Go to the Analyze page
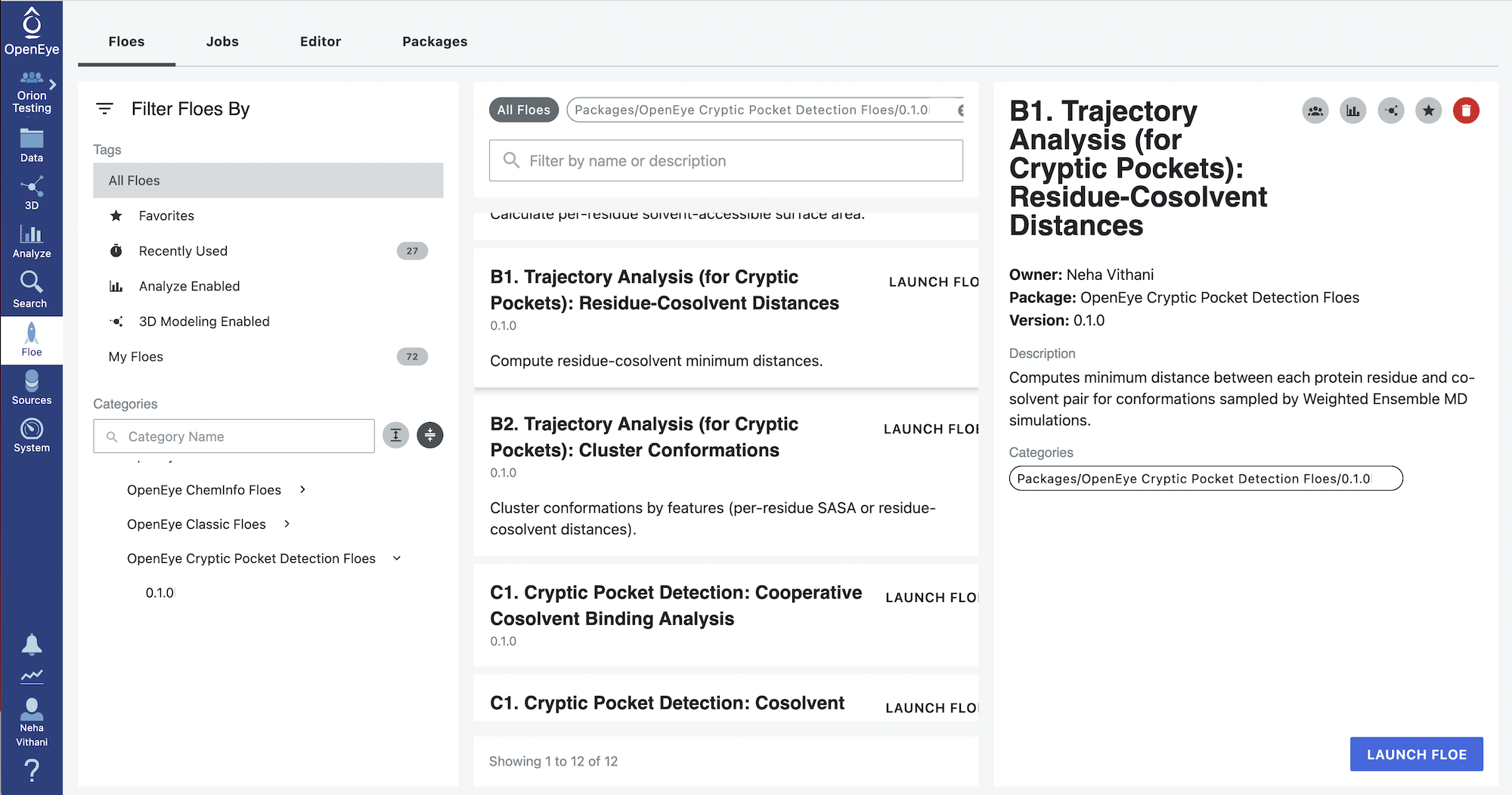The image size is (1512, 795). [31, 241]
